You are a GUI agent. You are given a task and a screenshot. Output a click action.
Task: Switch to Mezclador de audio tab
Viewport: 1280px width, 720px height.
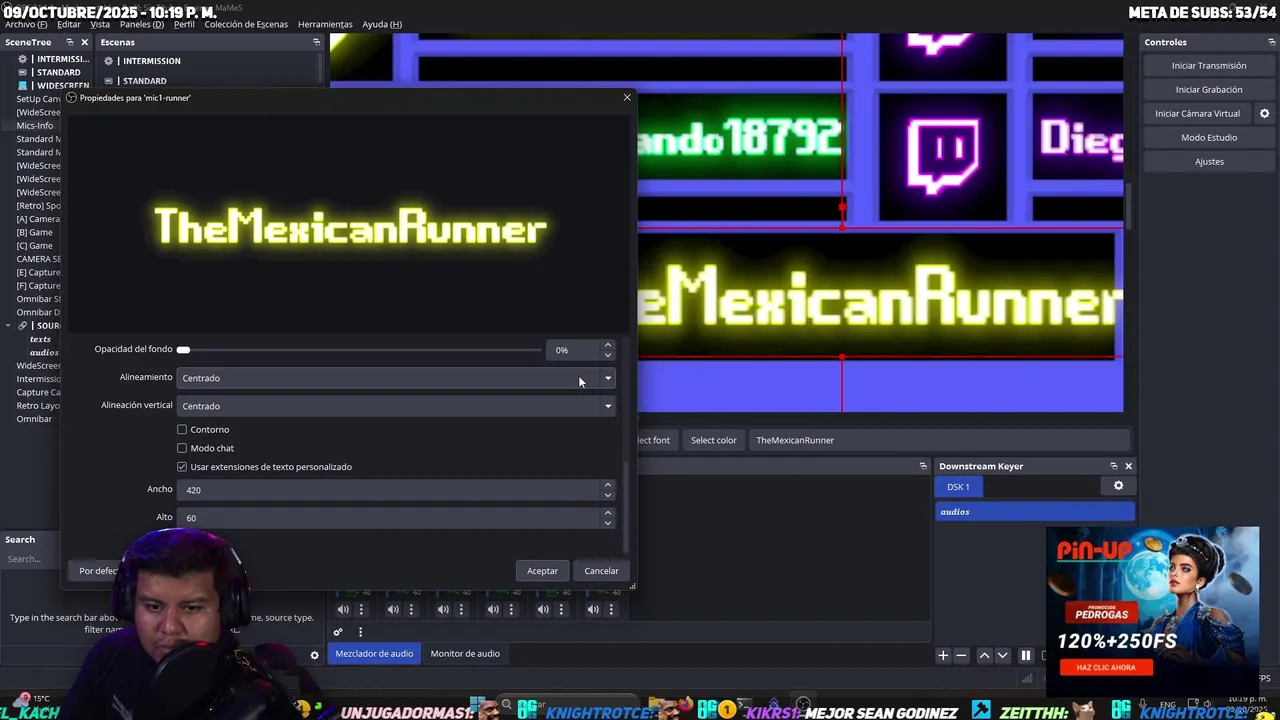pos(374,654)
